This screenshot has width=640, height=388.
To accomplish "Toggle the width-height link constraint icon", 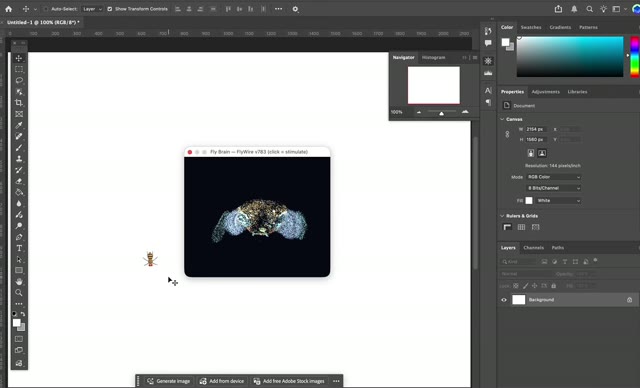I will point(507,134).
